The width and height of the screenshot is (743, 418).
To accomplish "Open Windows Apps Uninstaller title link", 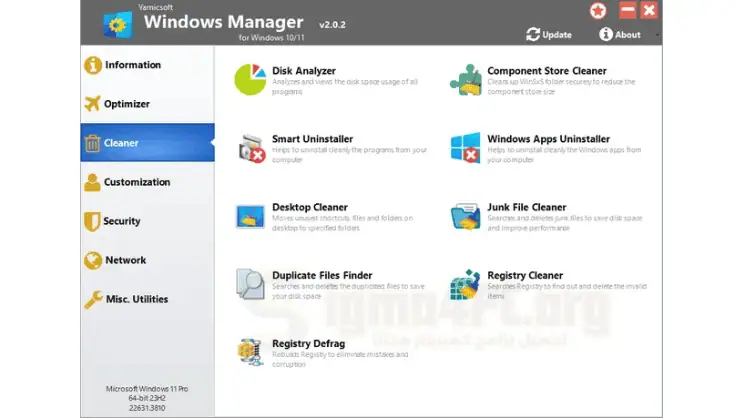I will 548,139.
